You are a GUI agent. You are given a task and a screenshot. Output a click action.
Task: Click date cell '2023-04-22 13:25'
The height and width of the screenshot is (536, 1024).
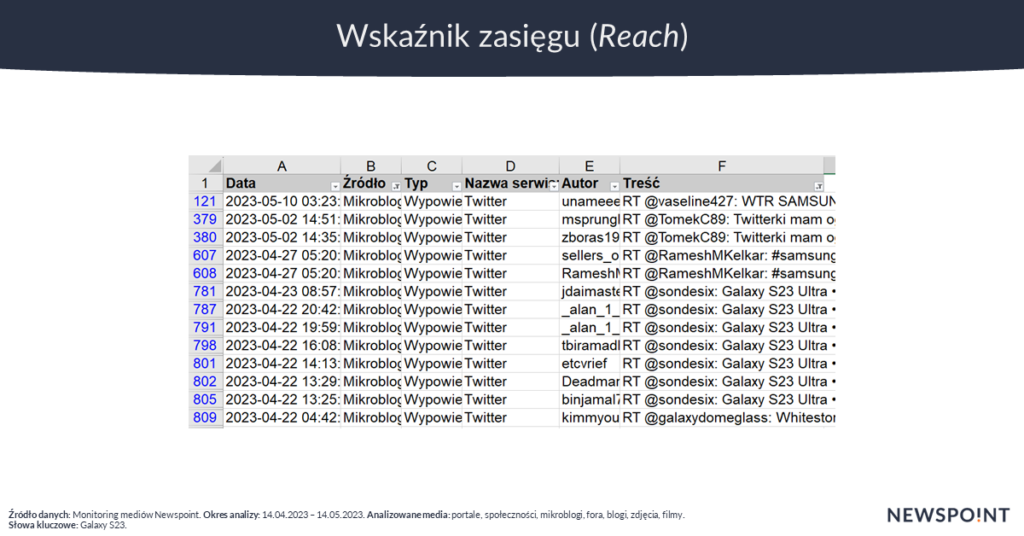[x=281, y=399]
